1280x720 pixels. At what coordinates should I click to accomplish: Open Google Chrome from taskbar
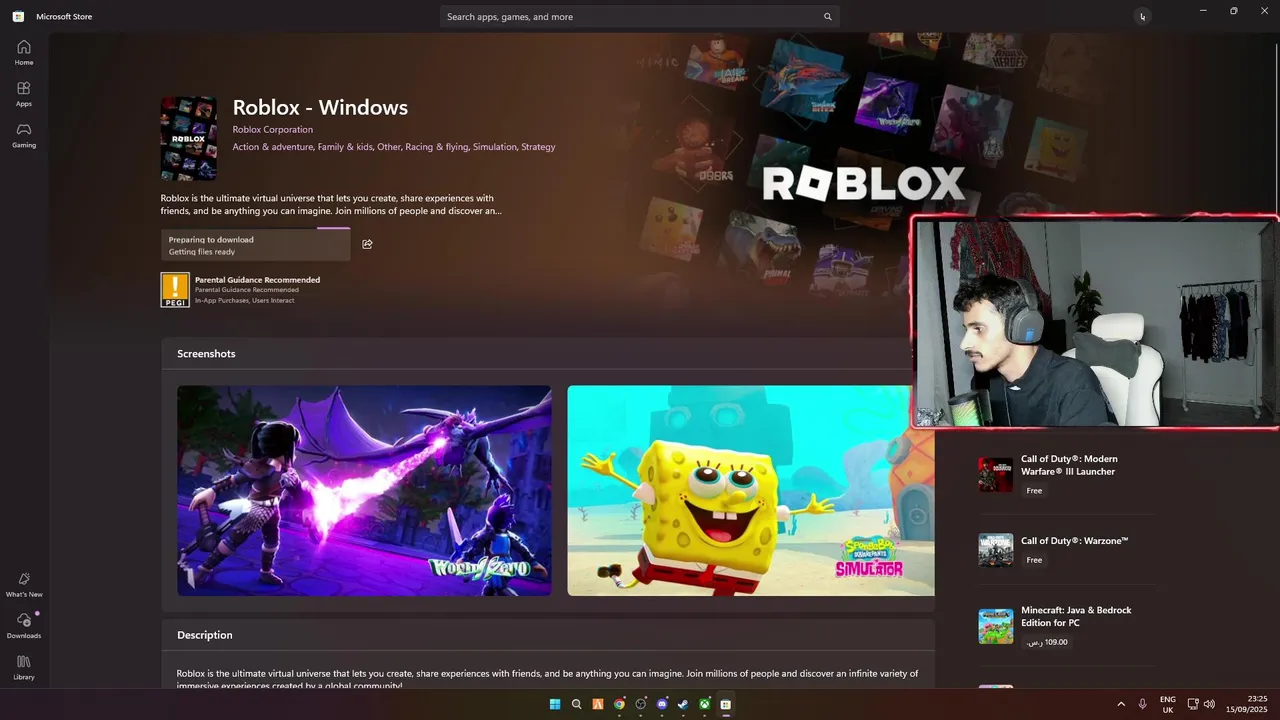pos(619,704)
